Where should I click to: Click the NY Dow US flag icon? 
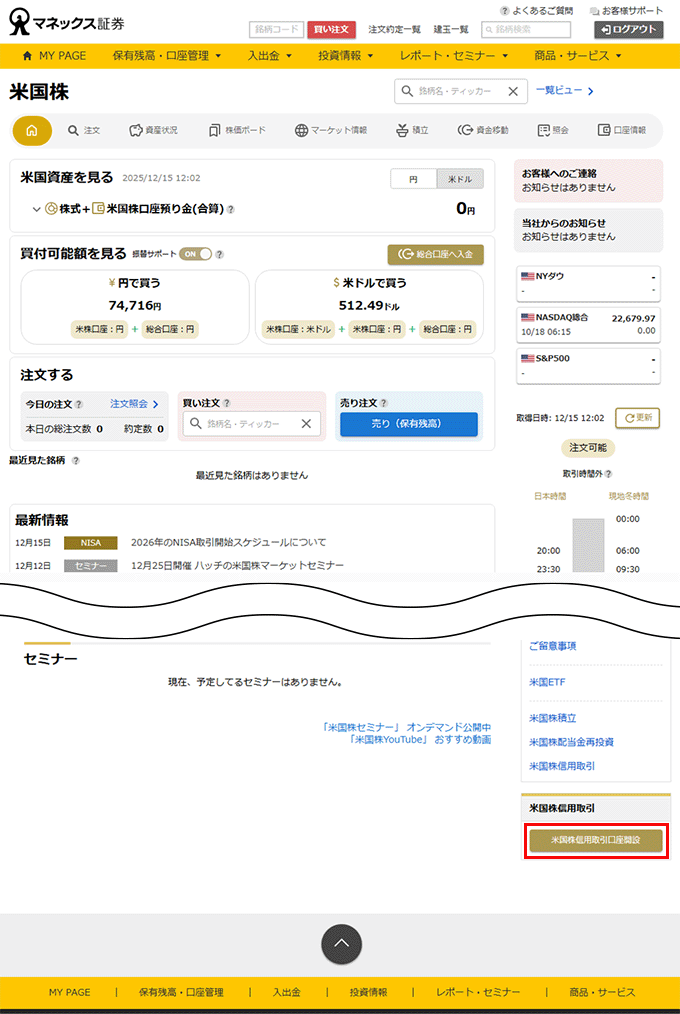[x=527, y=276]
